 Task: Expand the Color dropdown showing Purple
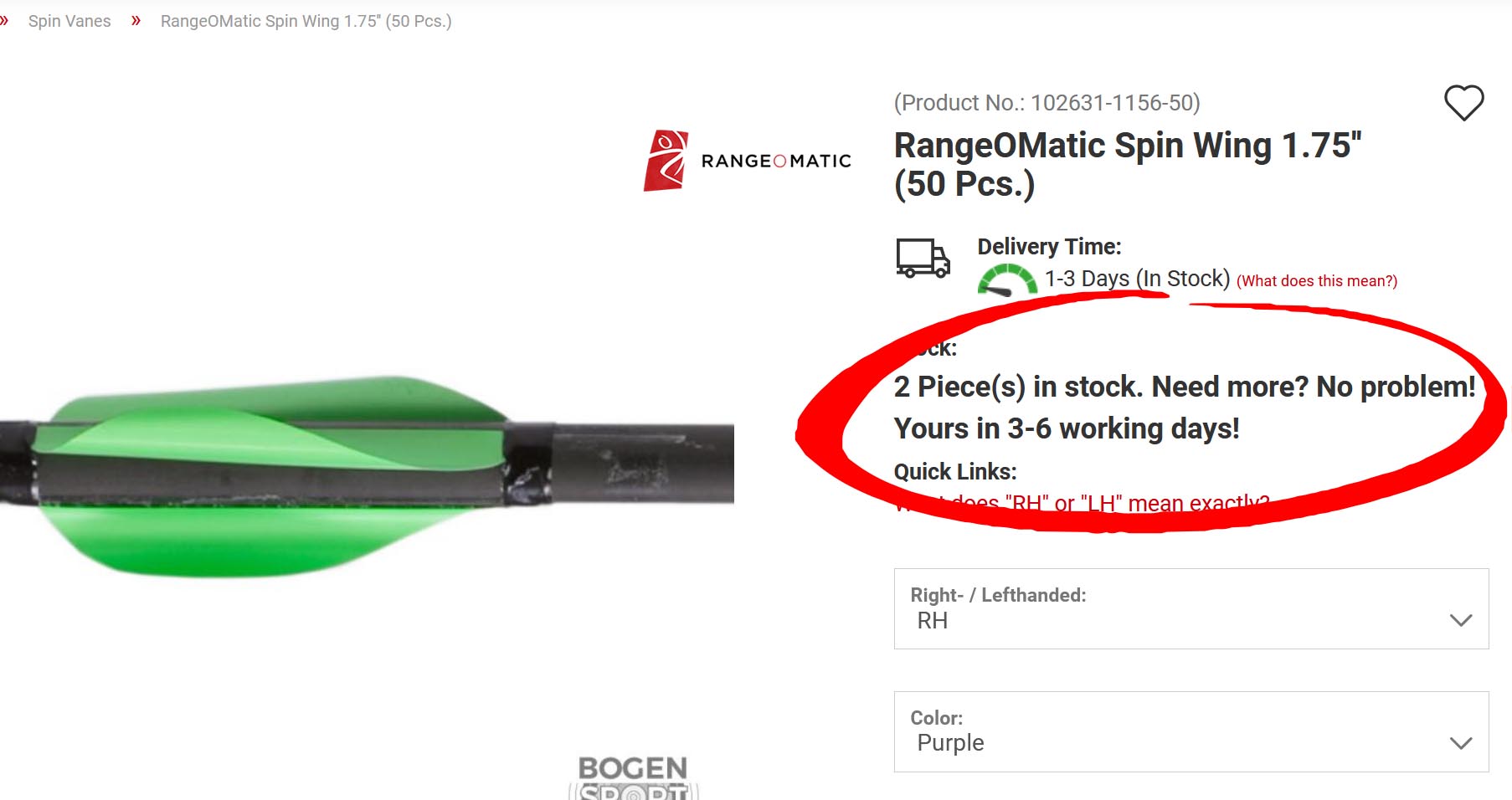tap(1191, 731)
